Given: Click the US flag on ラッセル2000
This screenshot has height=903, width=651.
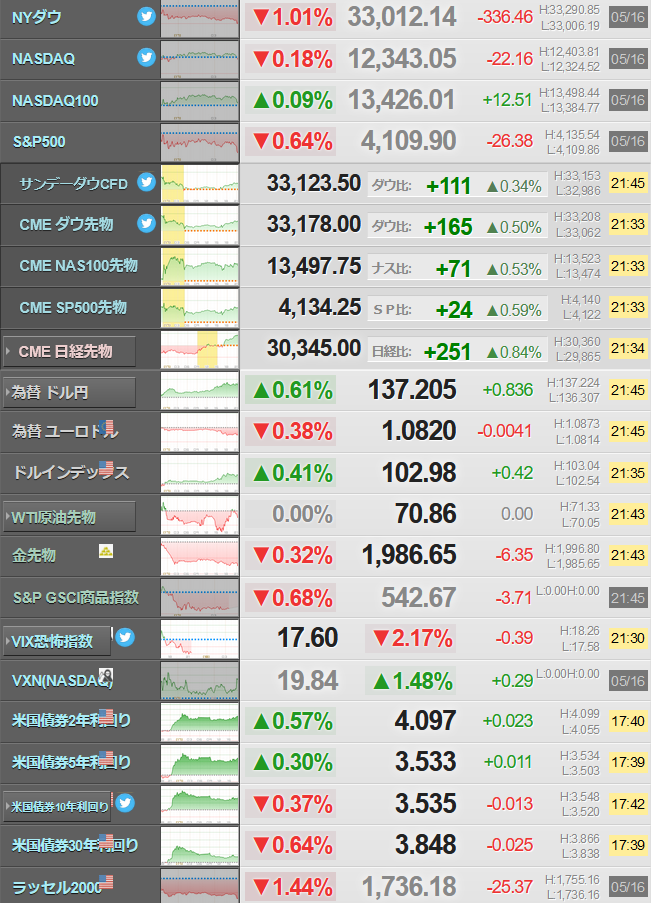Looking at the screenshot, I should [x=106, y=882].
